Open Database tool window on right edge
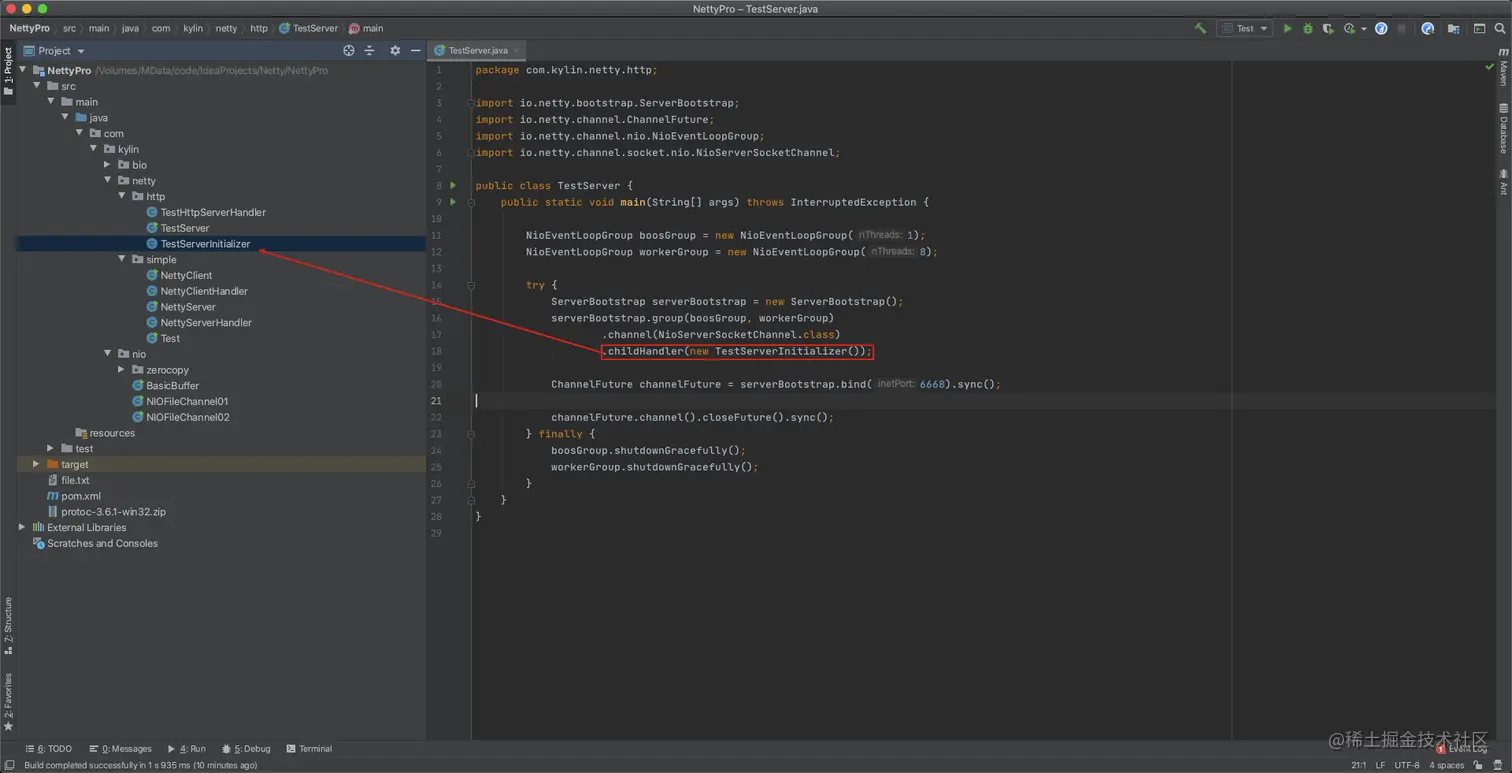The height and width of the screenshot is (773, 1512). 1503,128
